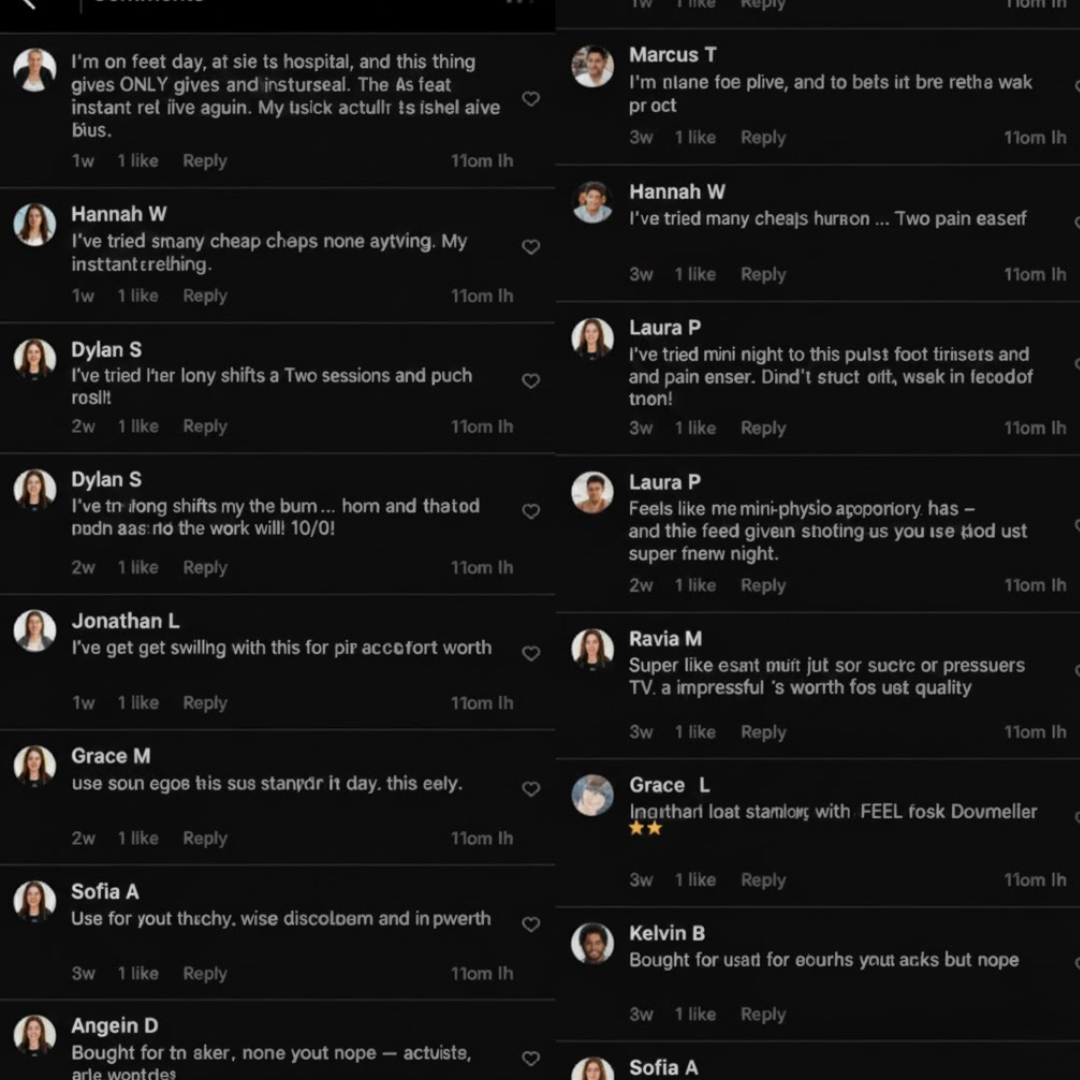This screenshot has width=1080, height=1080.
Task: Open the Marcus T username
Action: click(x=672, y=55)
